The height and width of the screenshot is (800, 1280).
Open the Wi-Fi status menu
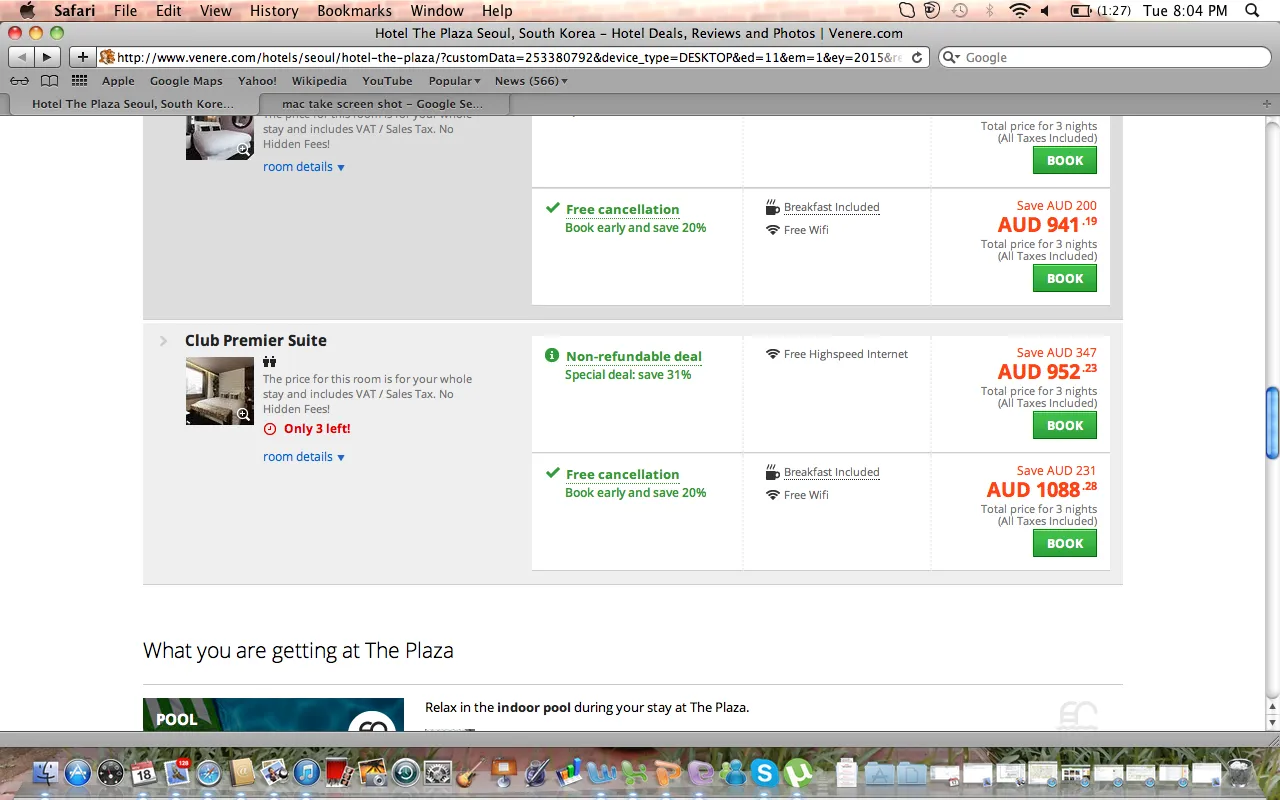pos(1019,11)
